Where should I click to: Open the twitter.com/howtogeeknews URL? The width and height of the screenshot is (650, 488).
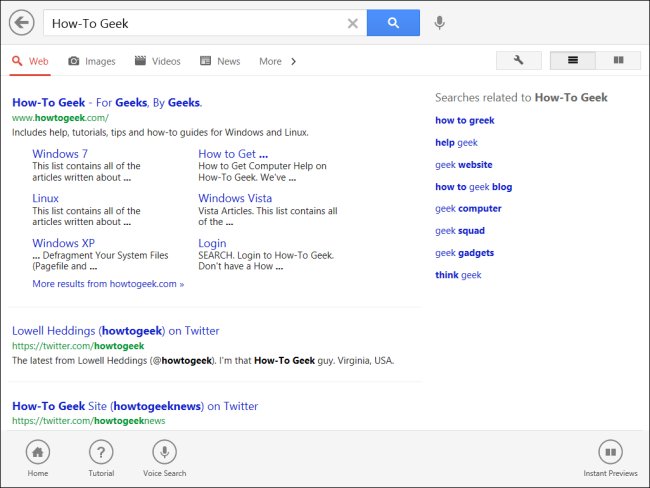coord(88,421)
